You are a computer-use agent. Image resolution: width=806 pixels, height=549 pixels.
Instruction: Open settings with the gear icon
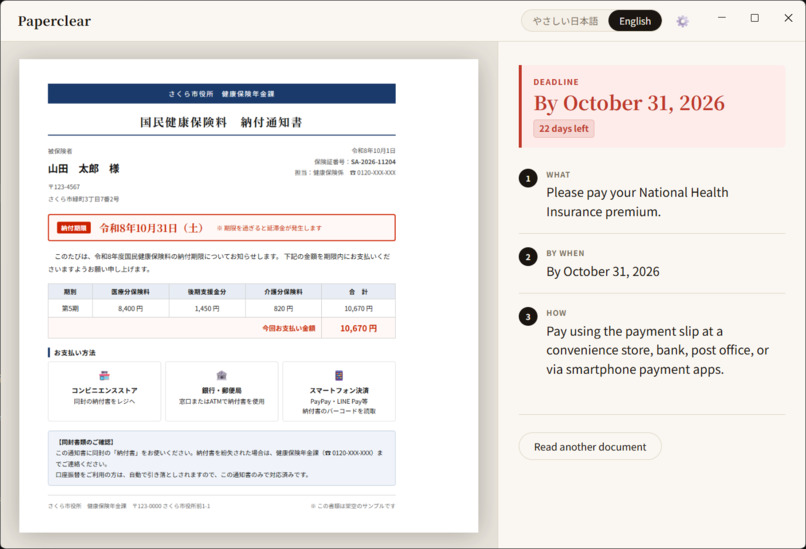(x=682, y=21)
